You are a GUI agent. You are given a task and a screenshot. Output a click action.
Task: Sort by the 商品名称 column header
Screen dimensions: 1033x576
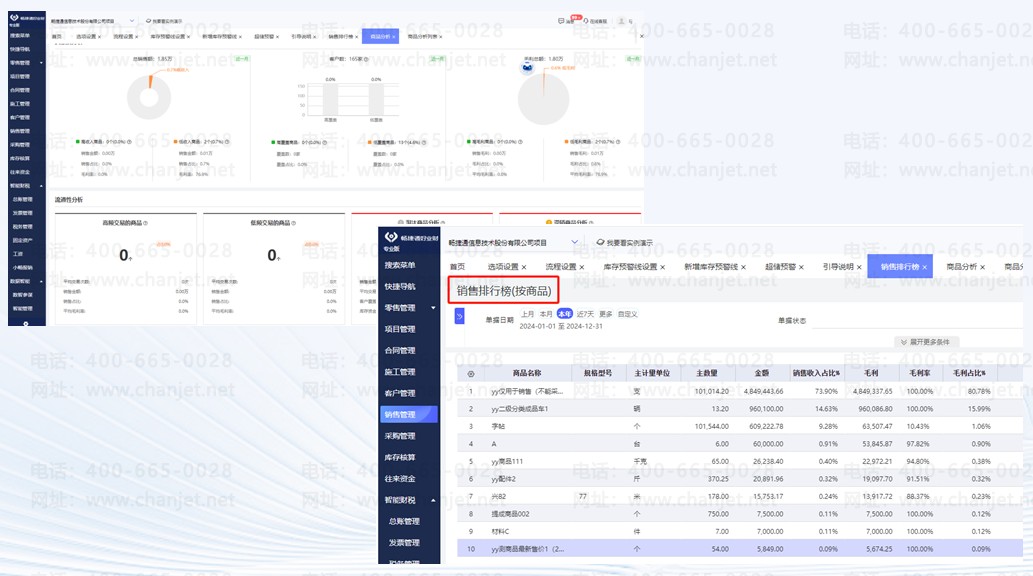527,373
